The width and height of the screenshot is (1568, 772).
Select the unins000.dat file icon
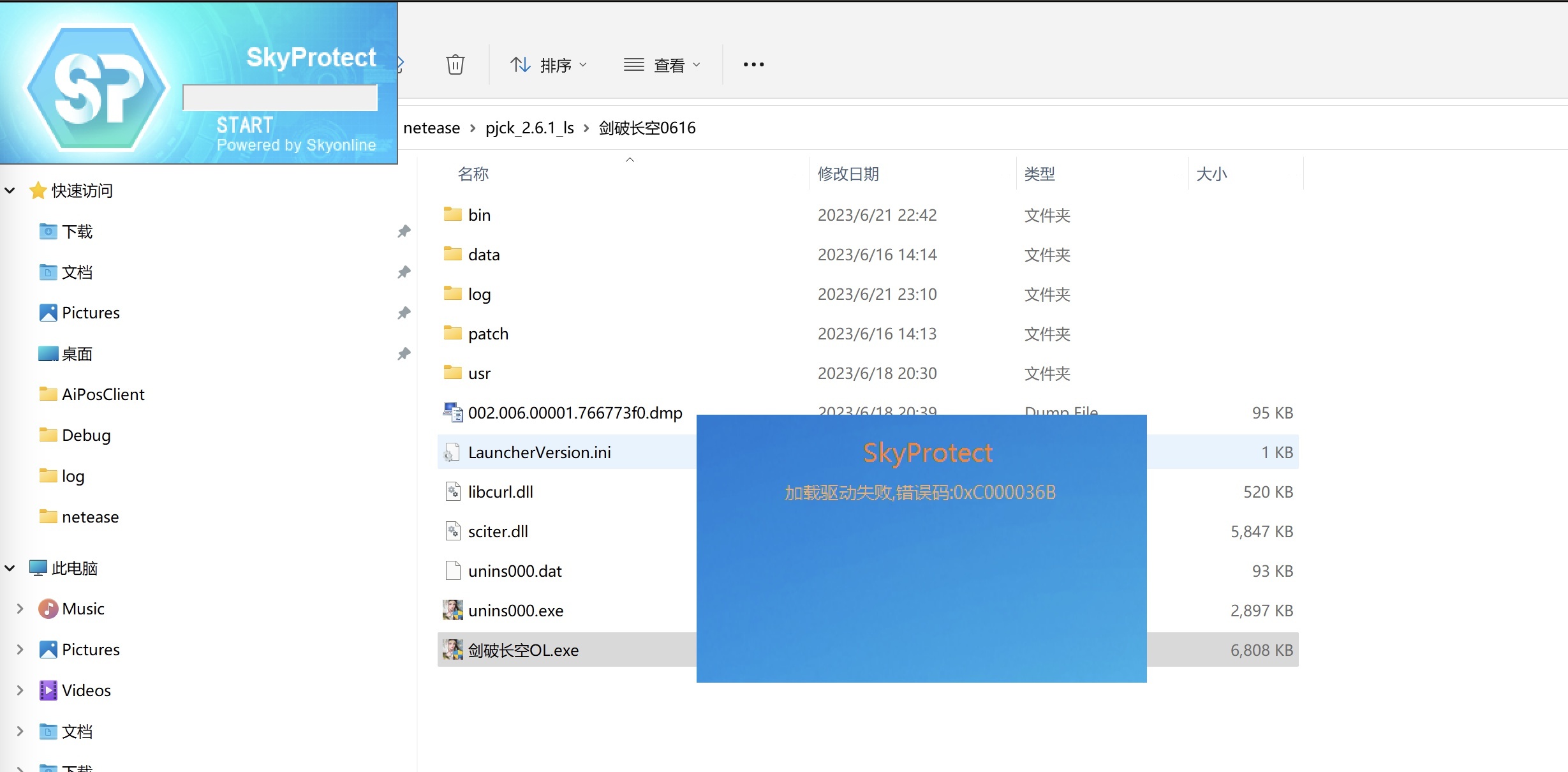pos(452,570)
